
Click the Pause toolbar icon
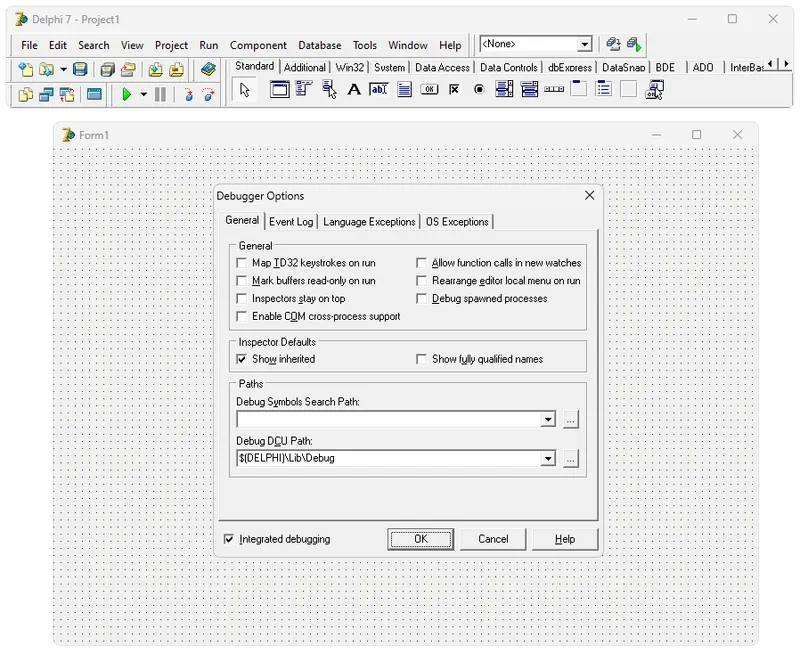point(160,94)
